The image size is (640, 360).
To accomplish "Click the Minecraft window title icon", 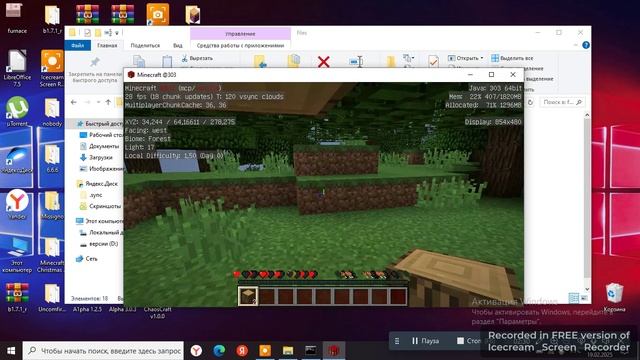I will pos(131,75).
